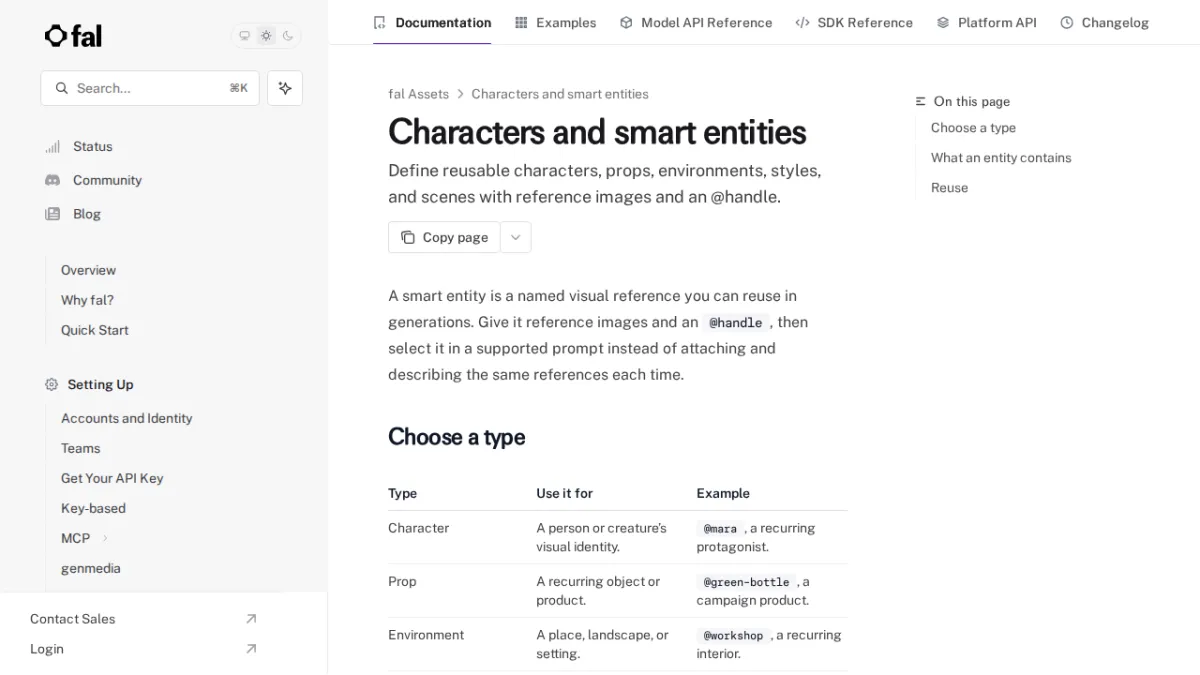Click the @mara code example
The image size is (1200, 675).
click(x=720, y=529)
